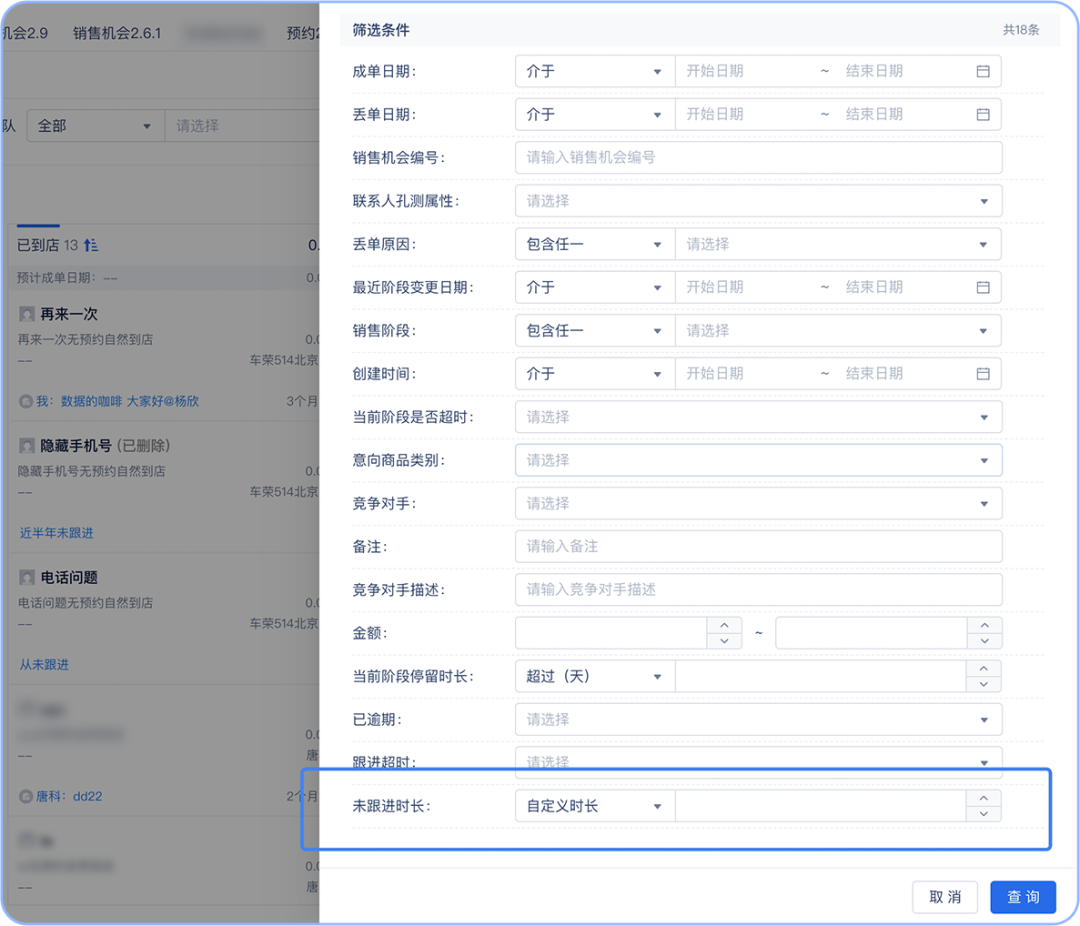Image resolution: width=1080 pixels, height=926 pixels.
Task: Switch to 机会2.9 tab
Action: [x=25, y=33]
